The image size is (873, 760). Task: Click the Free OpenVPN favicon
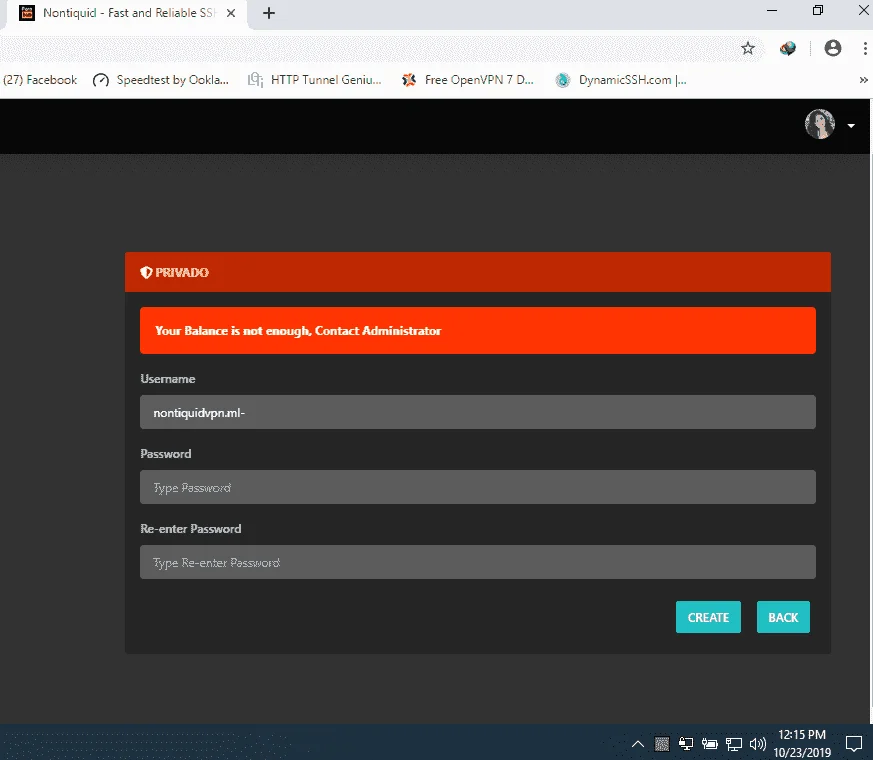(x=409, y=80)
